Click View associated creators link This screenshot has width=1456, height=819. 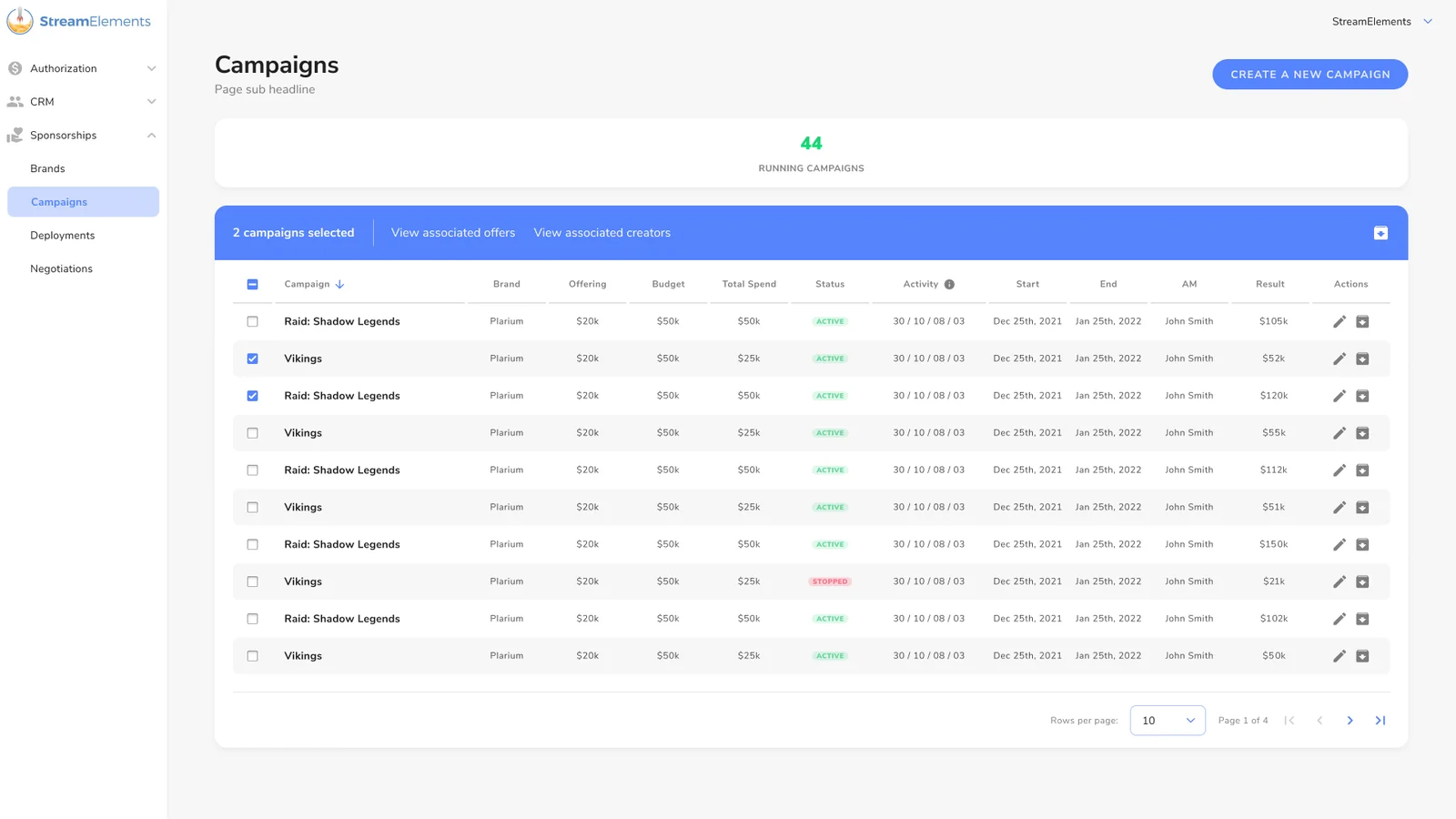click(602, 233)
